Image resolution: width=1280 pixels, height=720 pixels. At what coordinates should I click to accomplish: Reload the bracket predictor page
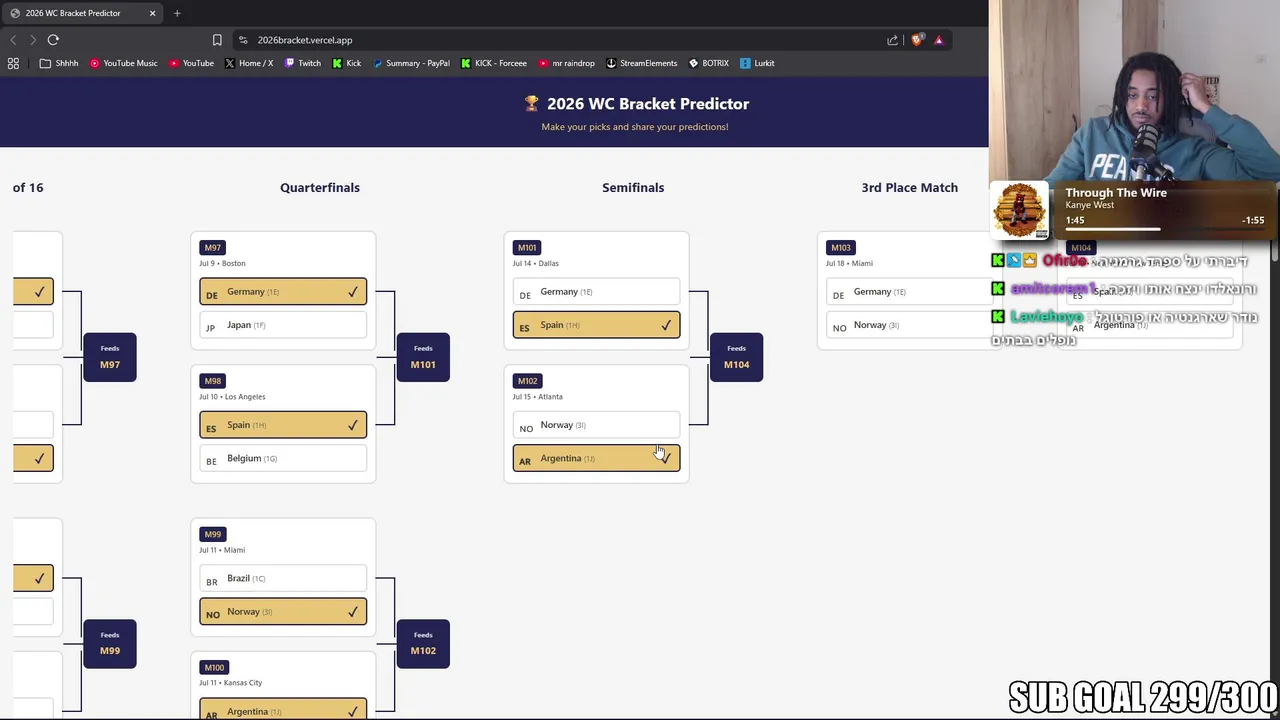(53, 40)
